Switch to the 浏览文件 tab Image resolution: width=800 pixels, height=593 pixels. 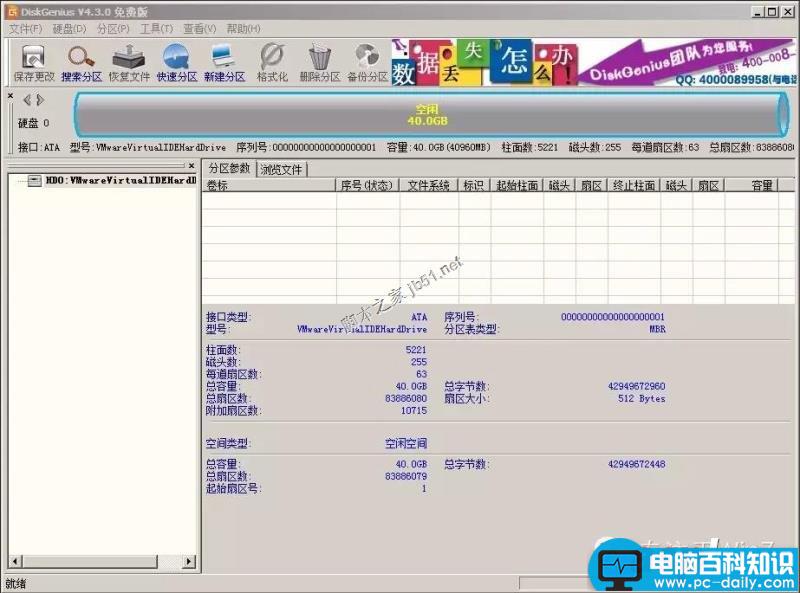281,169
